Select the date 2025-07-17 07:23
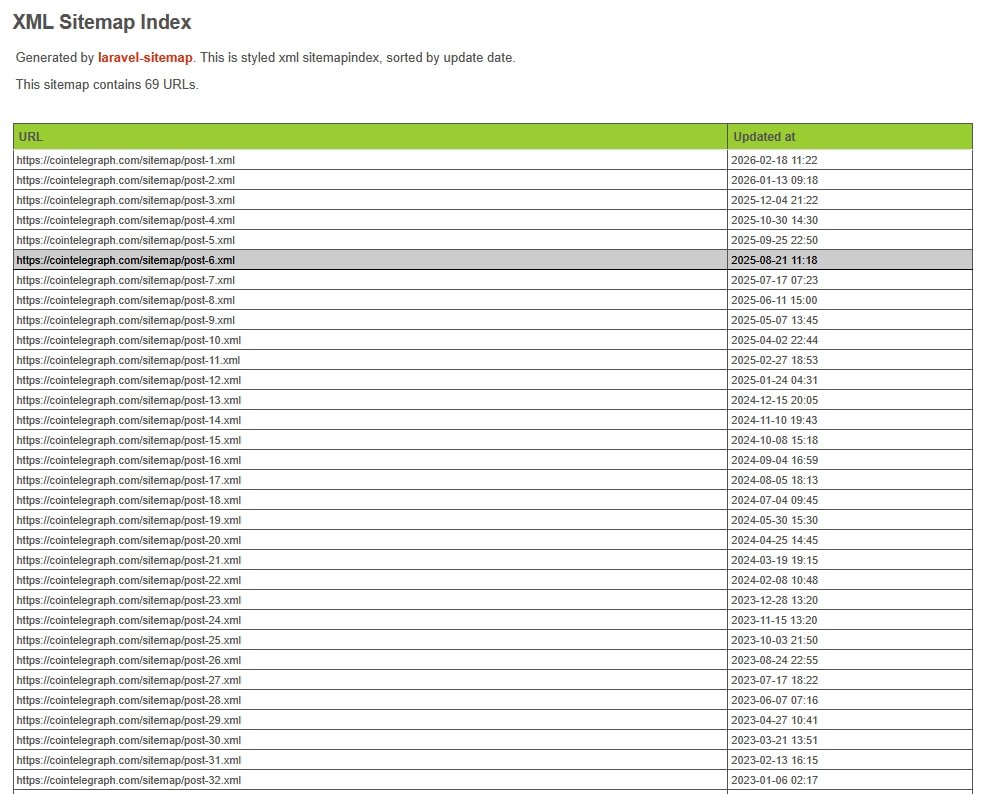This screenshot has width=986, height=794. point(774,280)
